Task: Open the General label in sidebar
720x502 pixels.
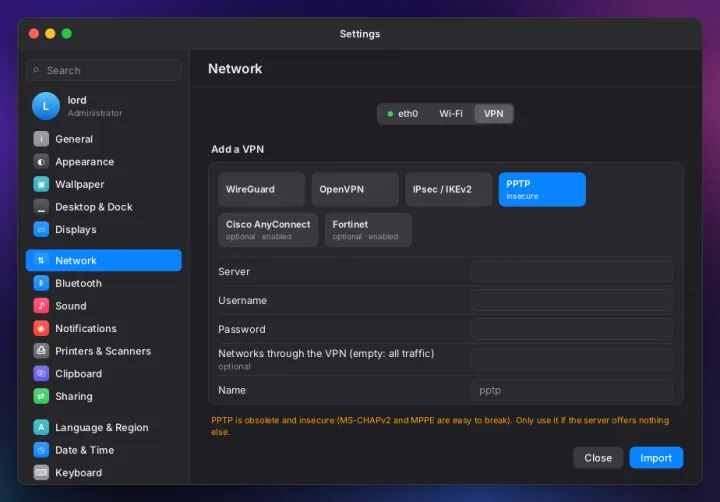Action: tap(74, 139)
